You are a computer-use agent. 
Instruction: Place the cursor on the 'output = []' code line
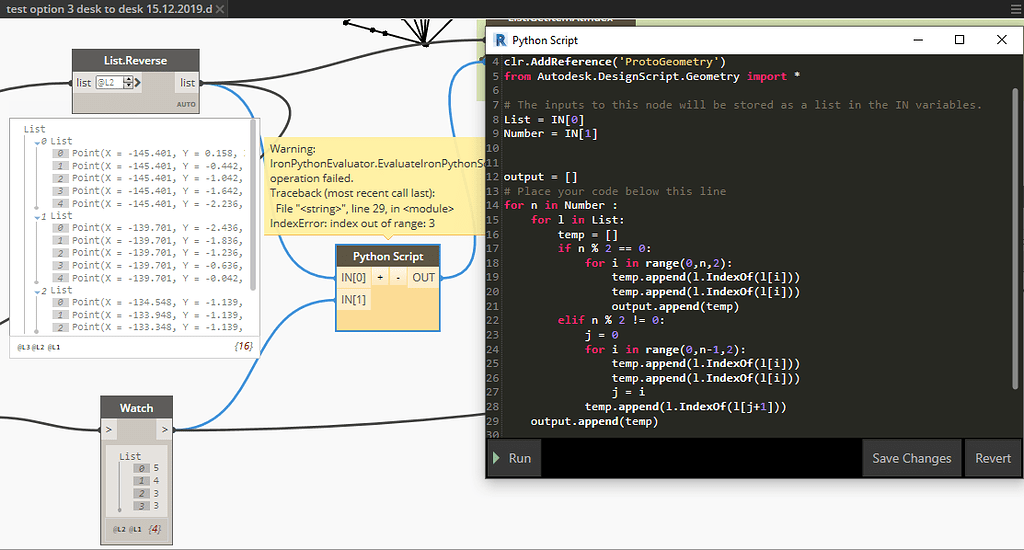541,177
